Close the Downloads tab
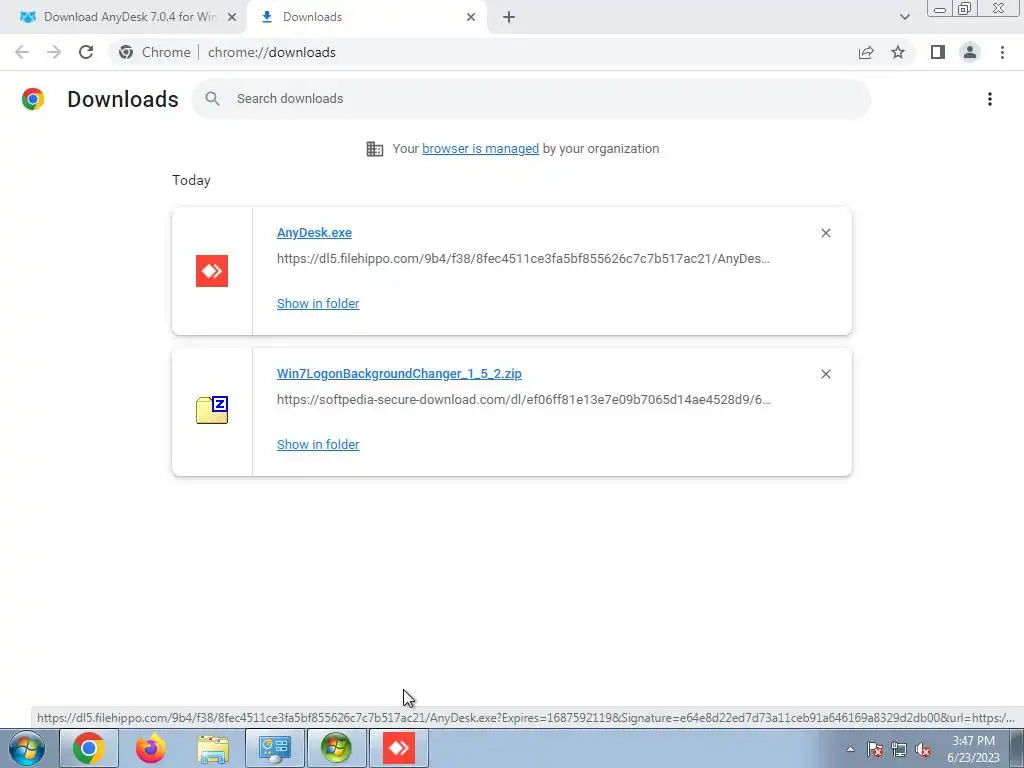The height and width of the screenshot is (768, 1024). [471, 17]
